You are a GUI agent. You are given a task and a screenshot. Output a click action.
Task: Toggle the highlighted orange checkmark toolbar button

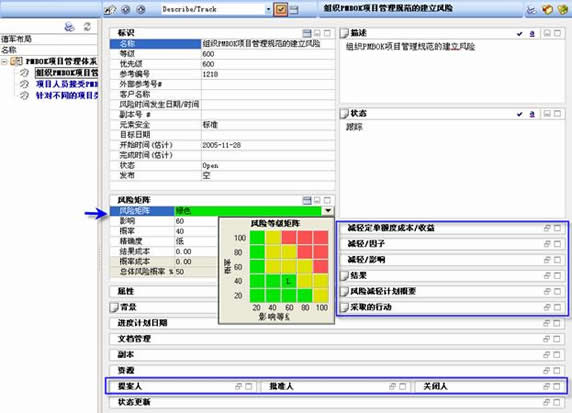point(281,9)
